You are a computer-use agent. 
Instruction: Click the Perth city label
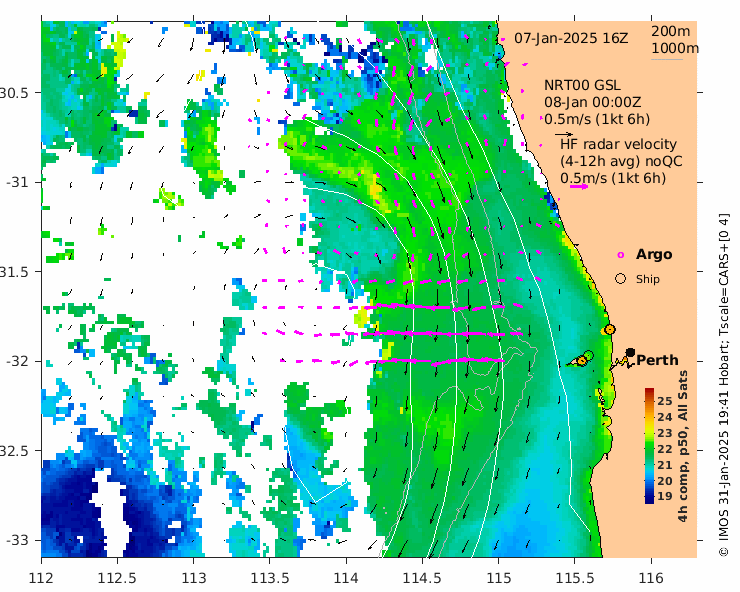[657, 360]
